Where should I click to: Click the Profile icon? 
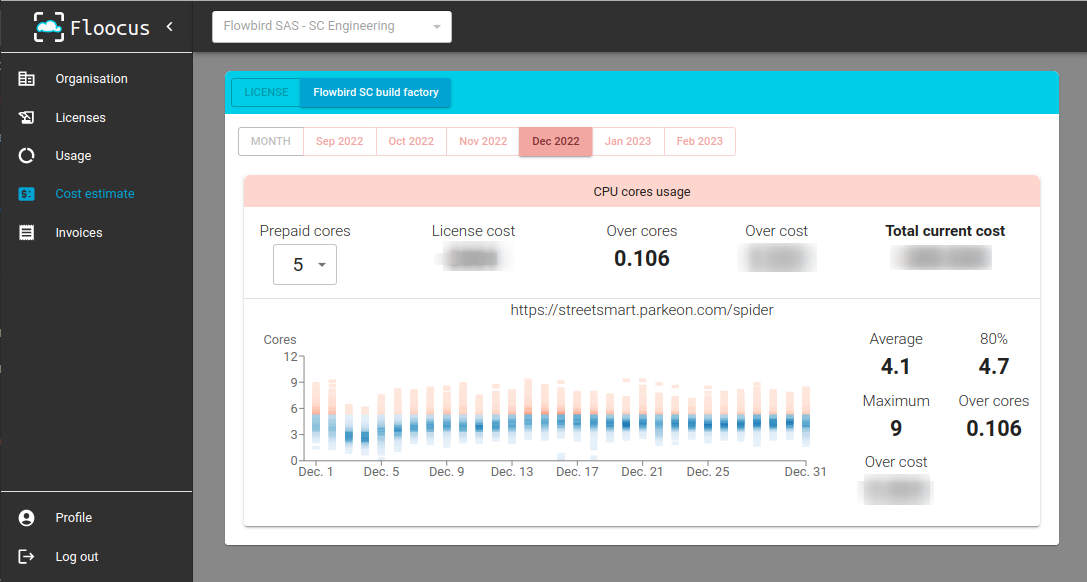click(25, 517)
